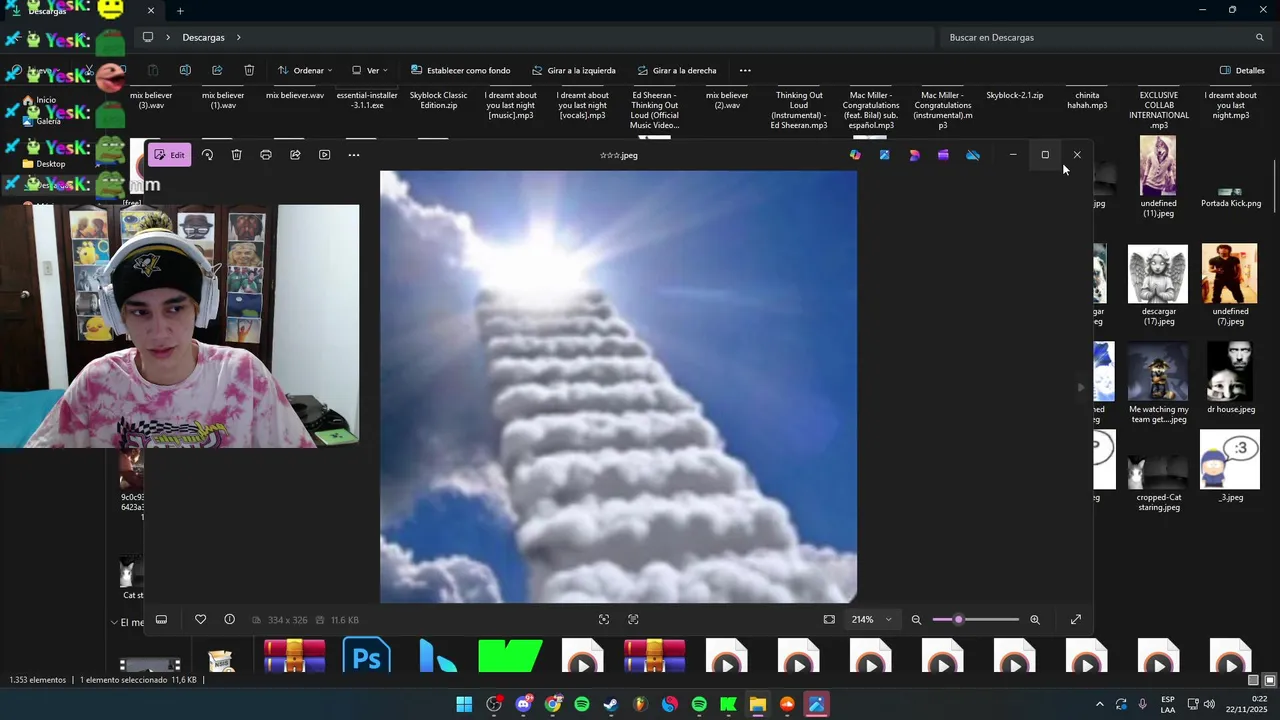Switch Explorer to large thumbnails view
1280x720 pixels.
coord(1270,680)
